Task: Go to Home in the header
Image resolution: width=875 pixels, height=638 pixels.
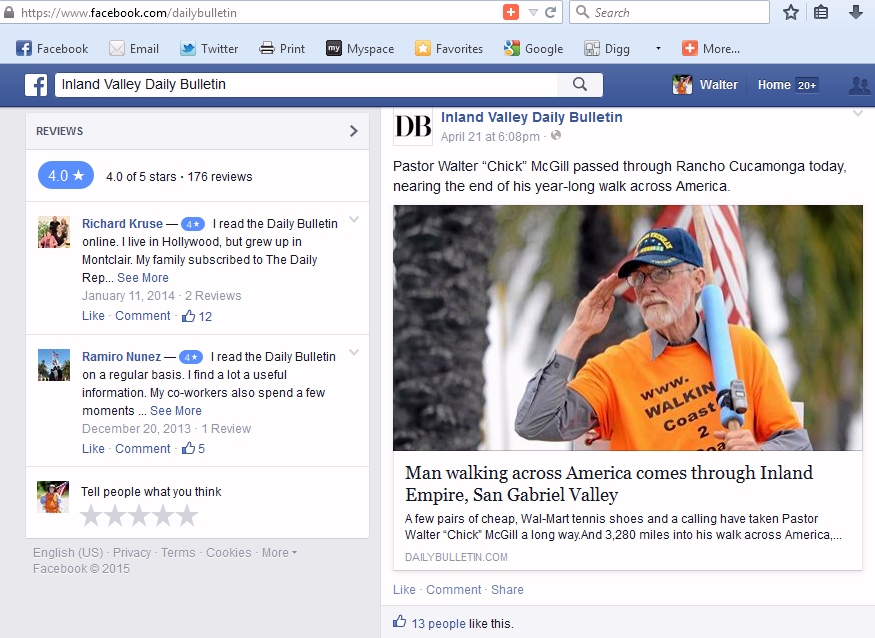Action: 774,85
